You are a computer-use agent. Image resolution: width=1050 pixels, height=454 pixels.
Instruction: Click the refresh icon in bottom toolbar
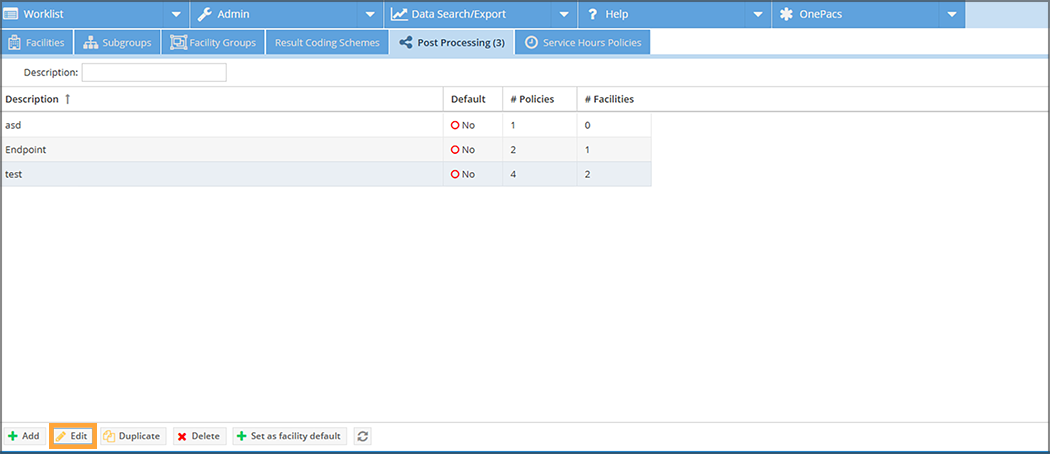click(x=363, y=436)
